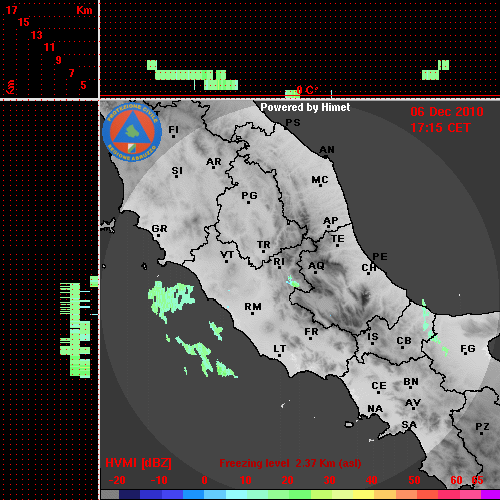
Task: Click the GR city label
Action: (159, 229)
